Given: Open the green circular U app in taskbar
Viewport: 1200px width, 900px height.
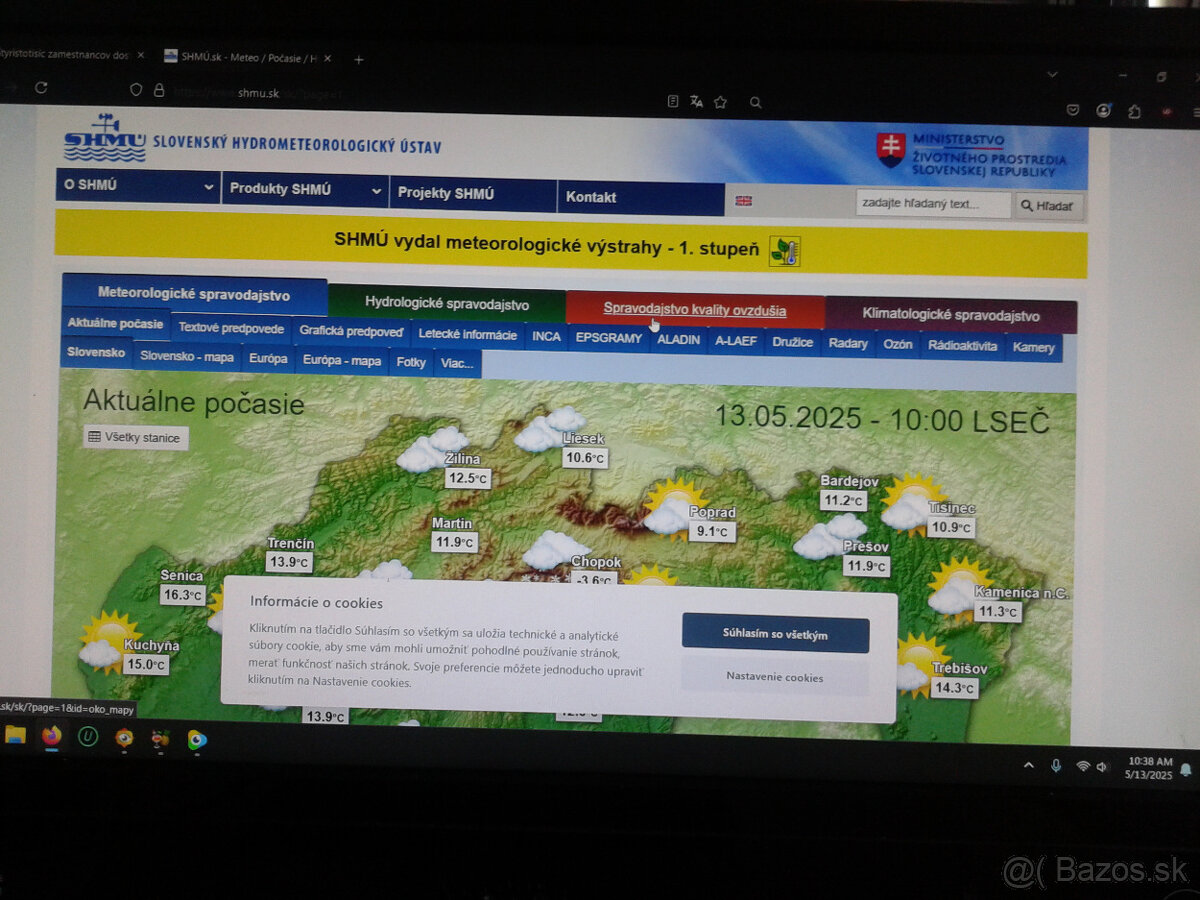Looking at the screenshot, I should point(88,737).
